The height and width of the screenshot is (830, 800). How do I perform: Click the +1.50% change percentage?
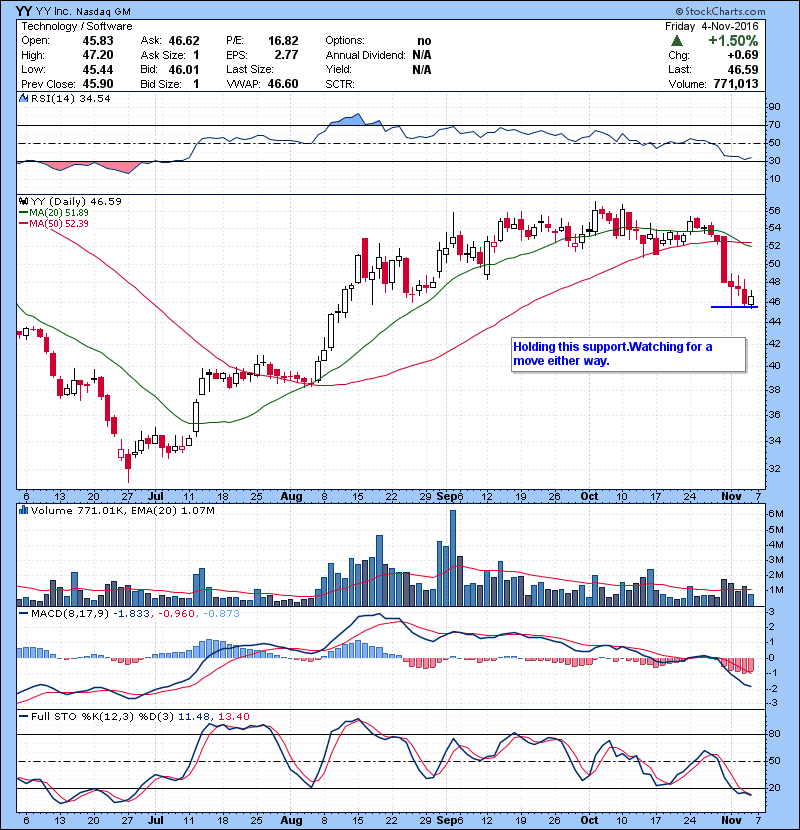click(x=733, y=40)
